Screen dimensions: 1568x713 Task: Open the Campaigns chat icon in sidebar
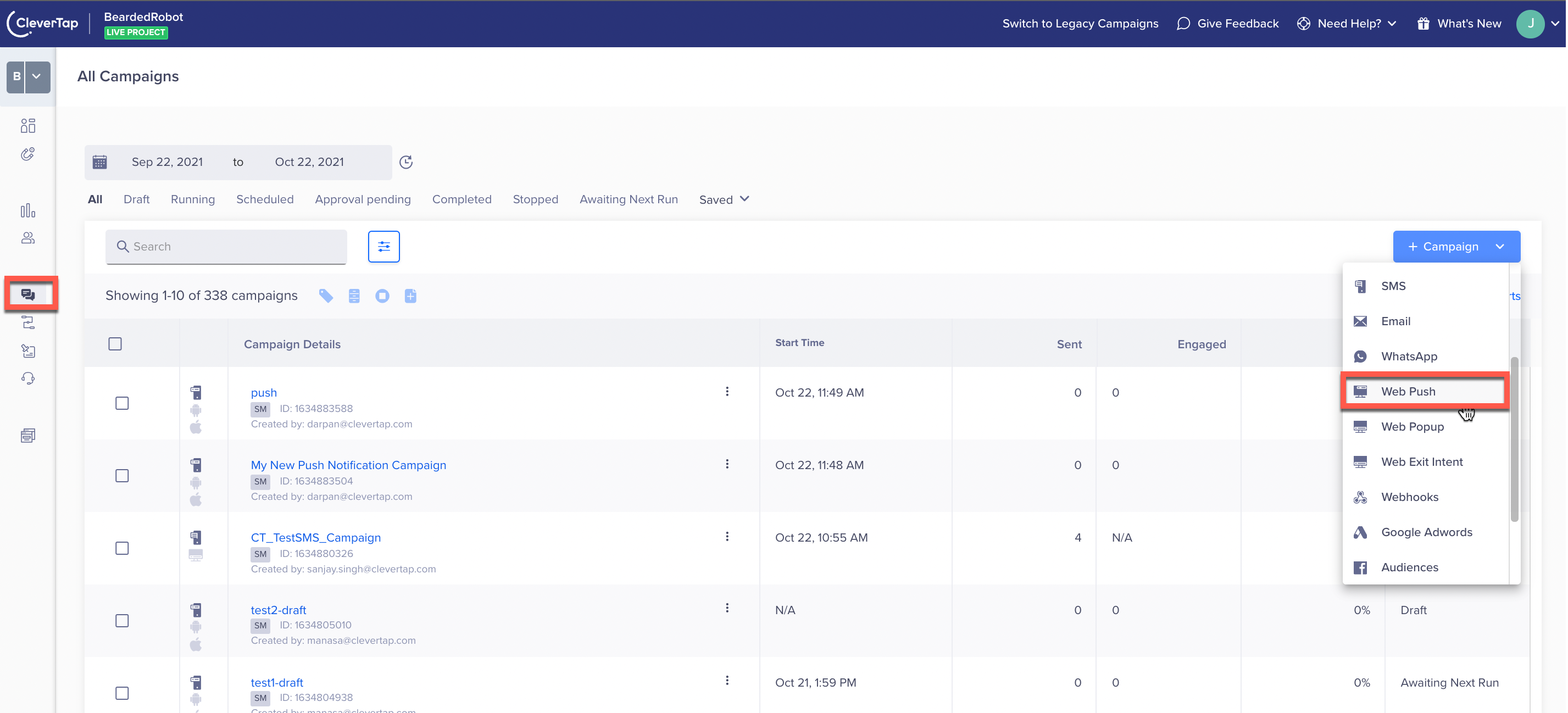click(28, 294)
